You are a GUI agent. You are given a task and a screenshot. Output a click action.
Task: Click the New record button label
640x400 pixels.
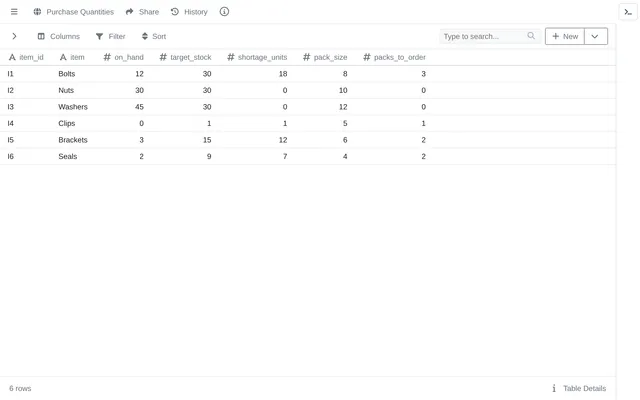pos(570,36)
